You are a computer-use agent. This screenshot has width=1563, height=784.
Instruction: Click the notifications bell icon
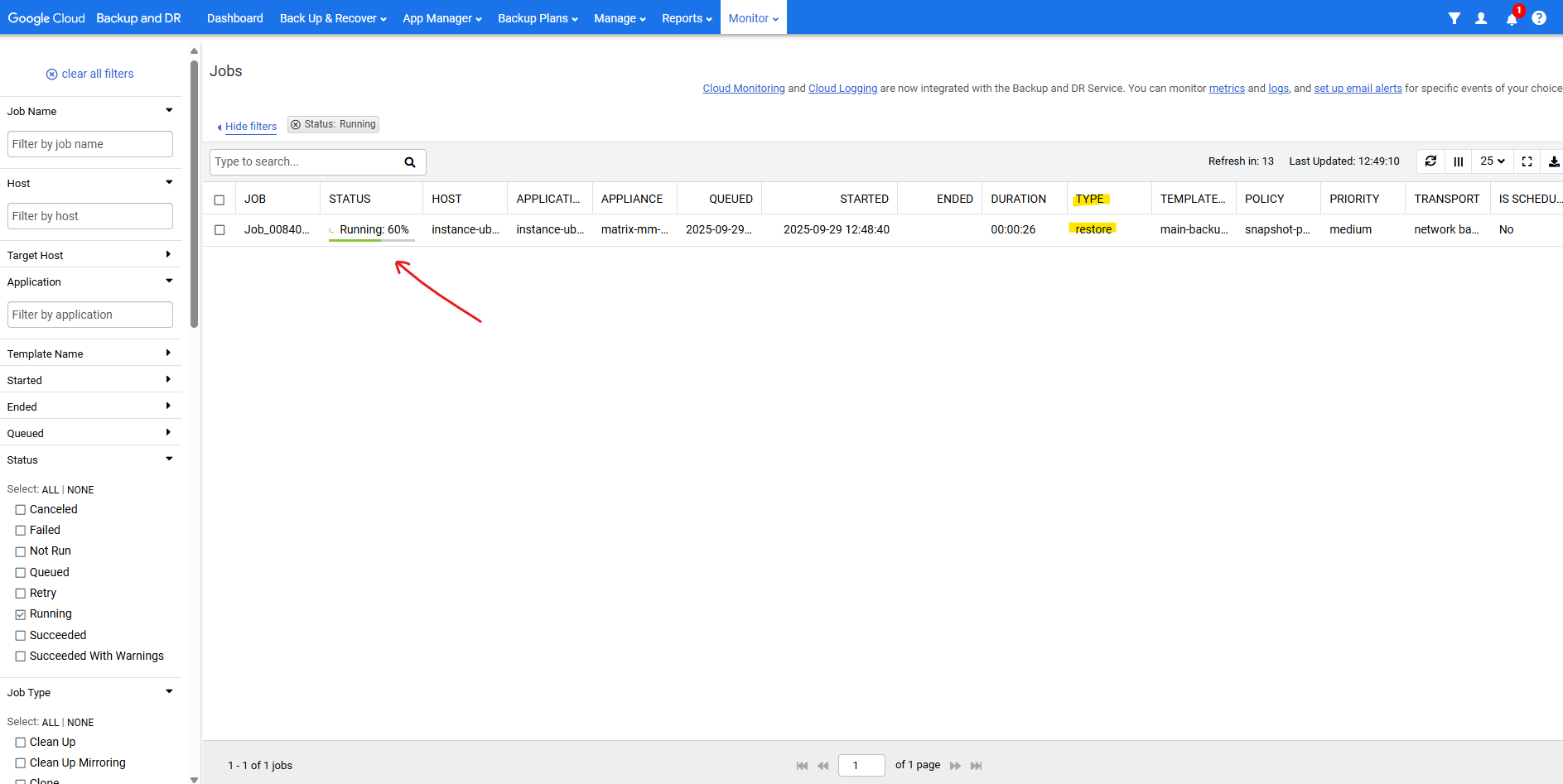click(1512, 18)
